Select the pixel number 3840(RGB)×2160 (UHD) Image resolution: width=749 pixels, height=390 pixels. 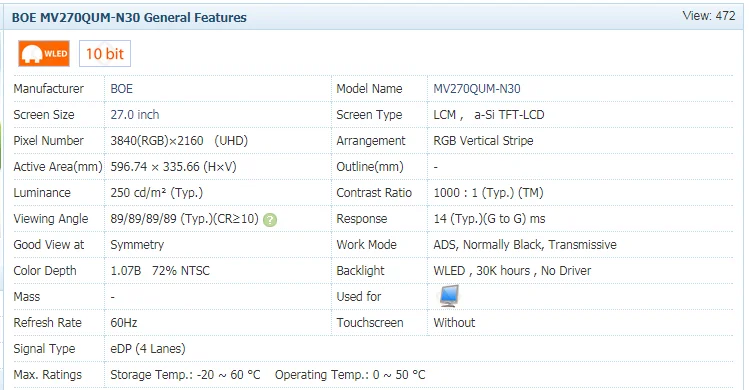pyautogui.click(x=179, y=141)
